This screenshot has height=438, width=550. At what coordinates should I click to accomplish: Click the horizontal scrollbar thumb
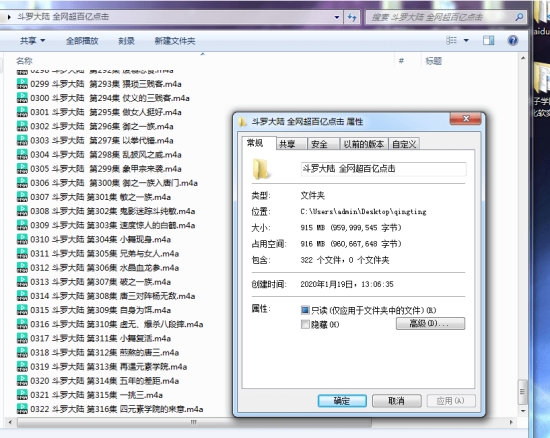click(194, 422)
